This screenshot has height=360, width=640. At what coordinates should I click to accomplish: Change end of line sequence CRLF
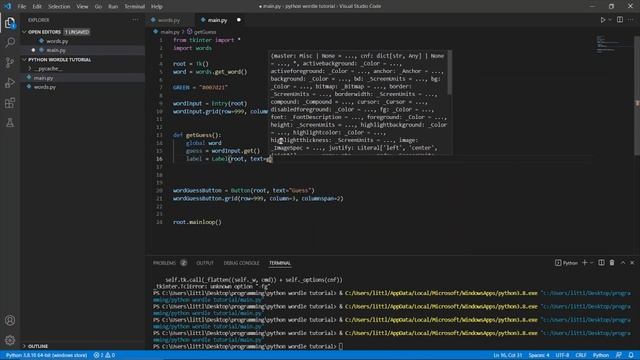coord(581,355)
